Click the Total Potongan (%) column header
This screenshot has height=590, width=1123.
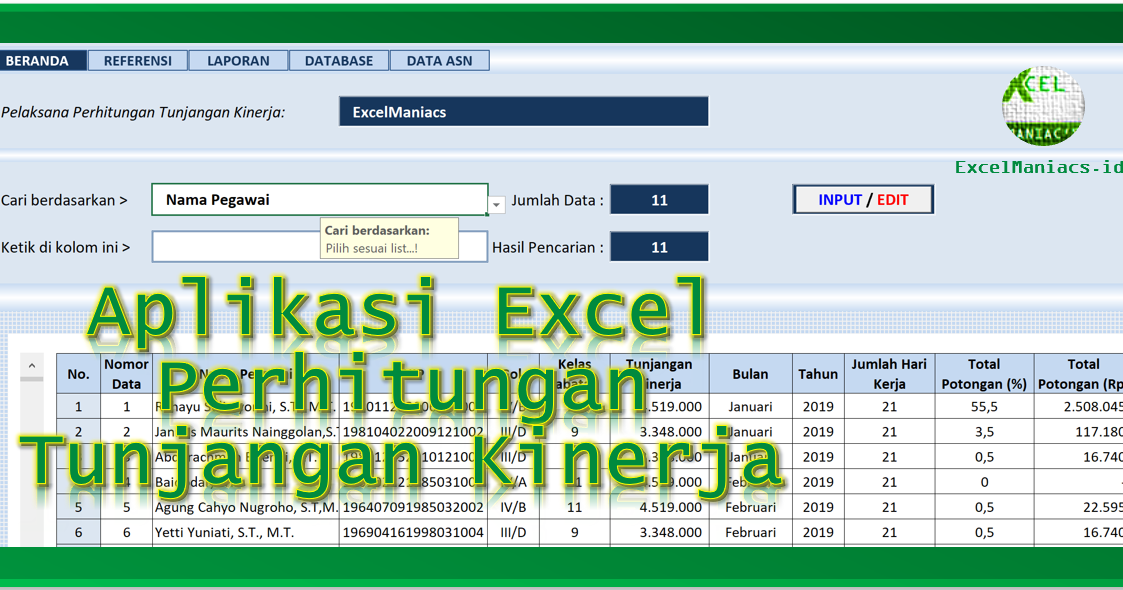pyautogui.click(x=983, y=374)
